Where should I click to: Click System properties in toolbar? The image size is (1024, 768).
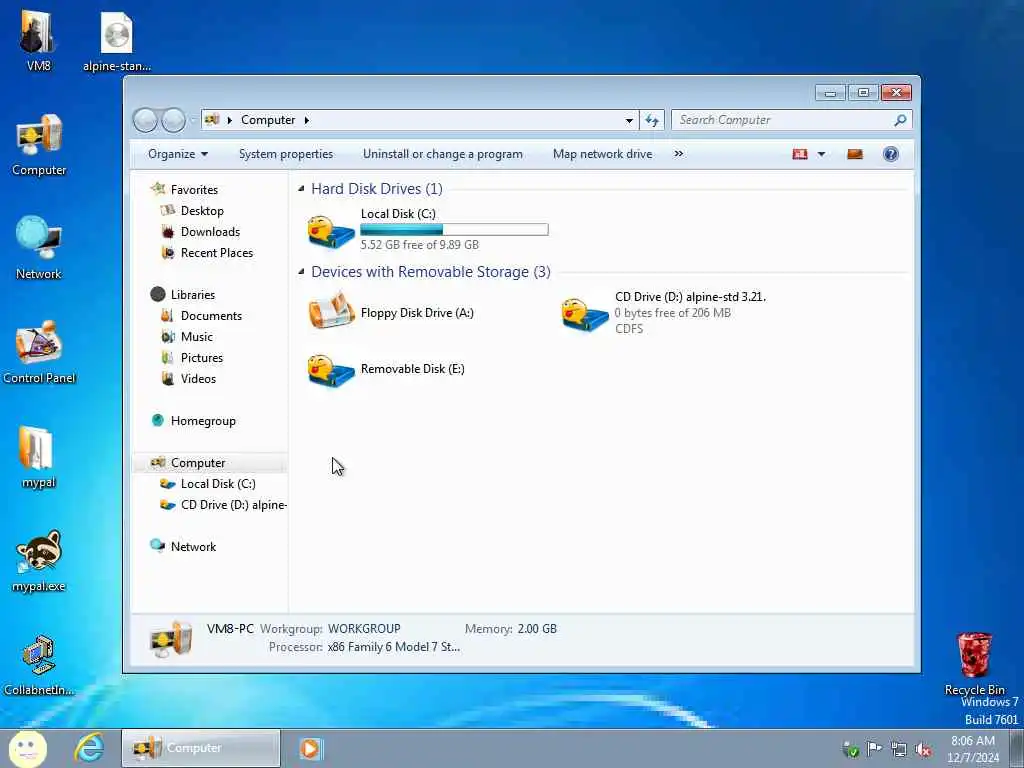(286, 154)
